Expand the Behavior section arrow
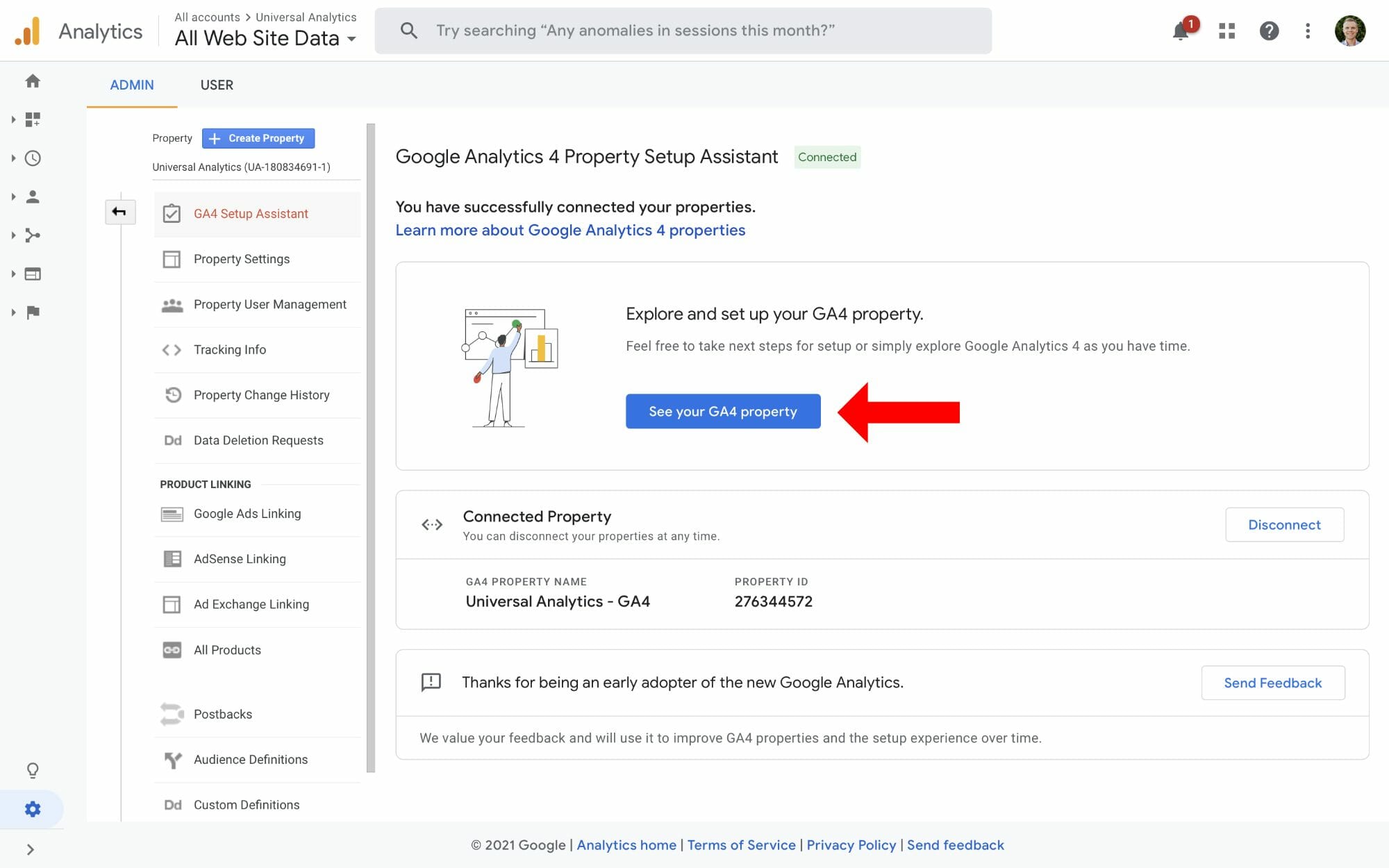Viewport: 1389px width, 868px height. tap(13, 274)
